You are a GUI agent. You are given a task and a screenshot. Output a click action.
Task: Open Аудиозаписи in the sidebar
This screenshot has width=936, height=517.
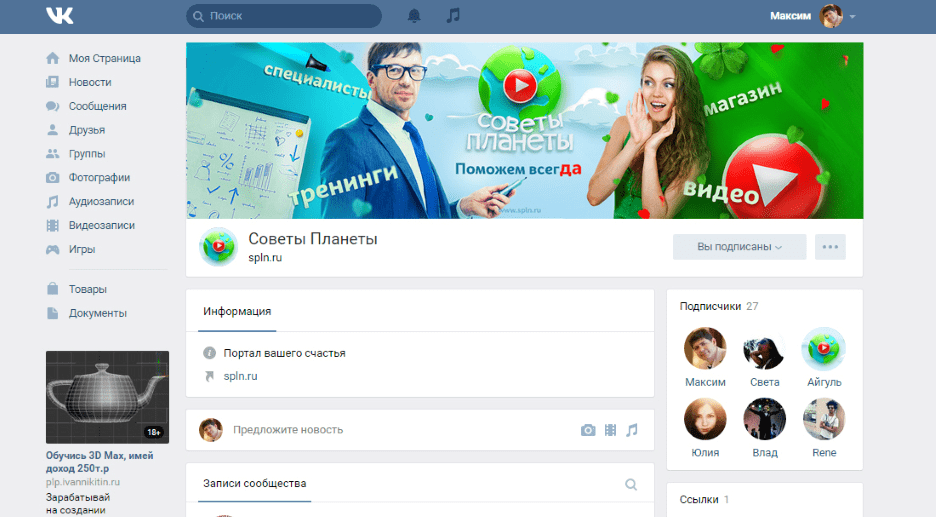point(101,201)
